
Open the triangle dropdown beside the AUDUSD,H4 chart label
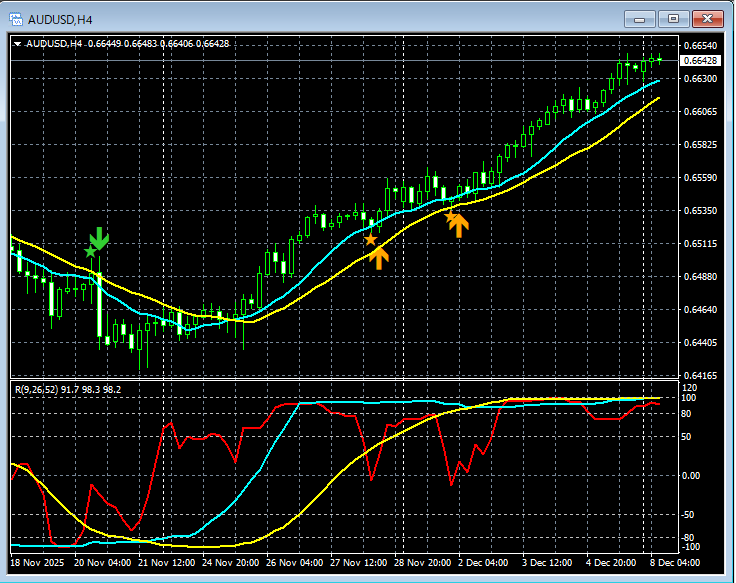[x=18, y=43]
